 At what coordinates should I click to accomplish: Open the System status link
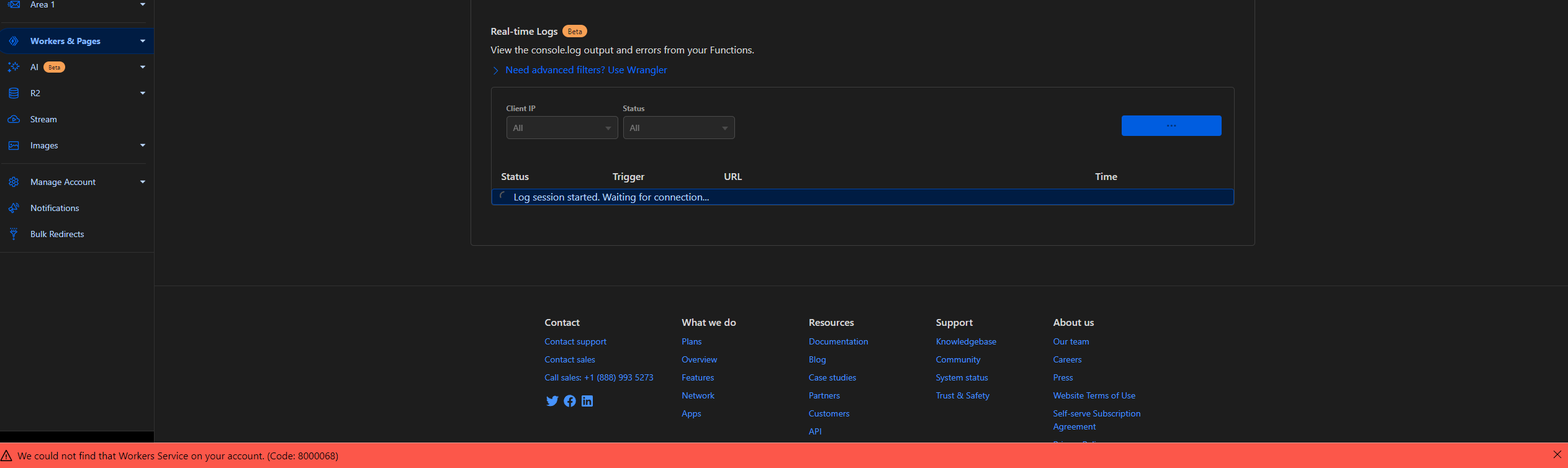[x=962, y=377]
